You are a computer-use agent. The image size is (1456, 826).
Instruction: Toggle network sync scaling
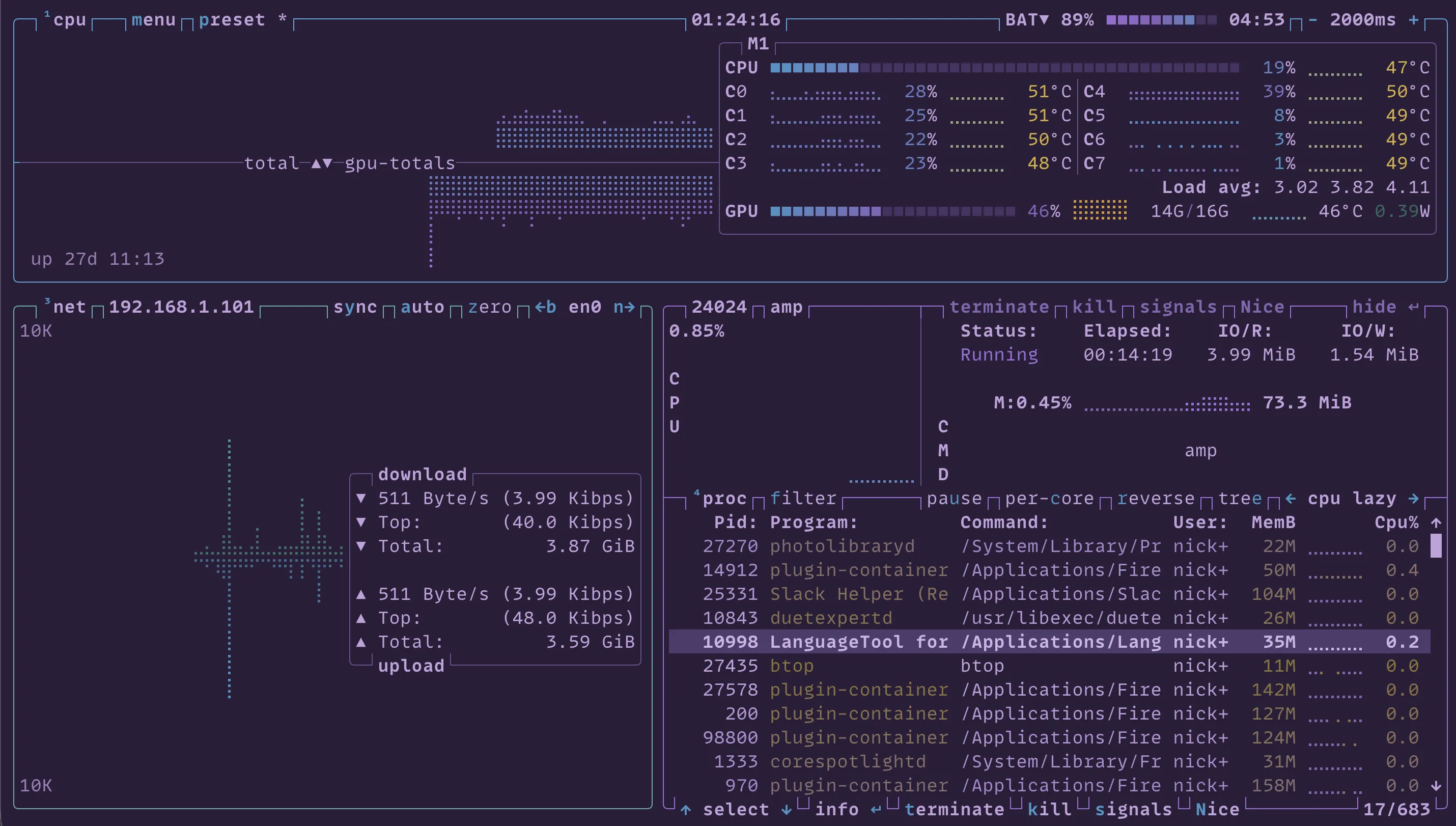pos(355,307)
